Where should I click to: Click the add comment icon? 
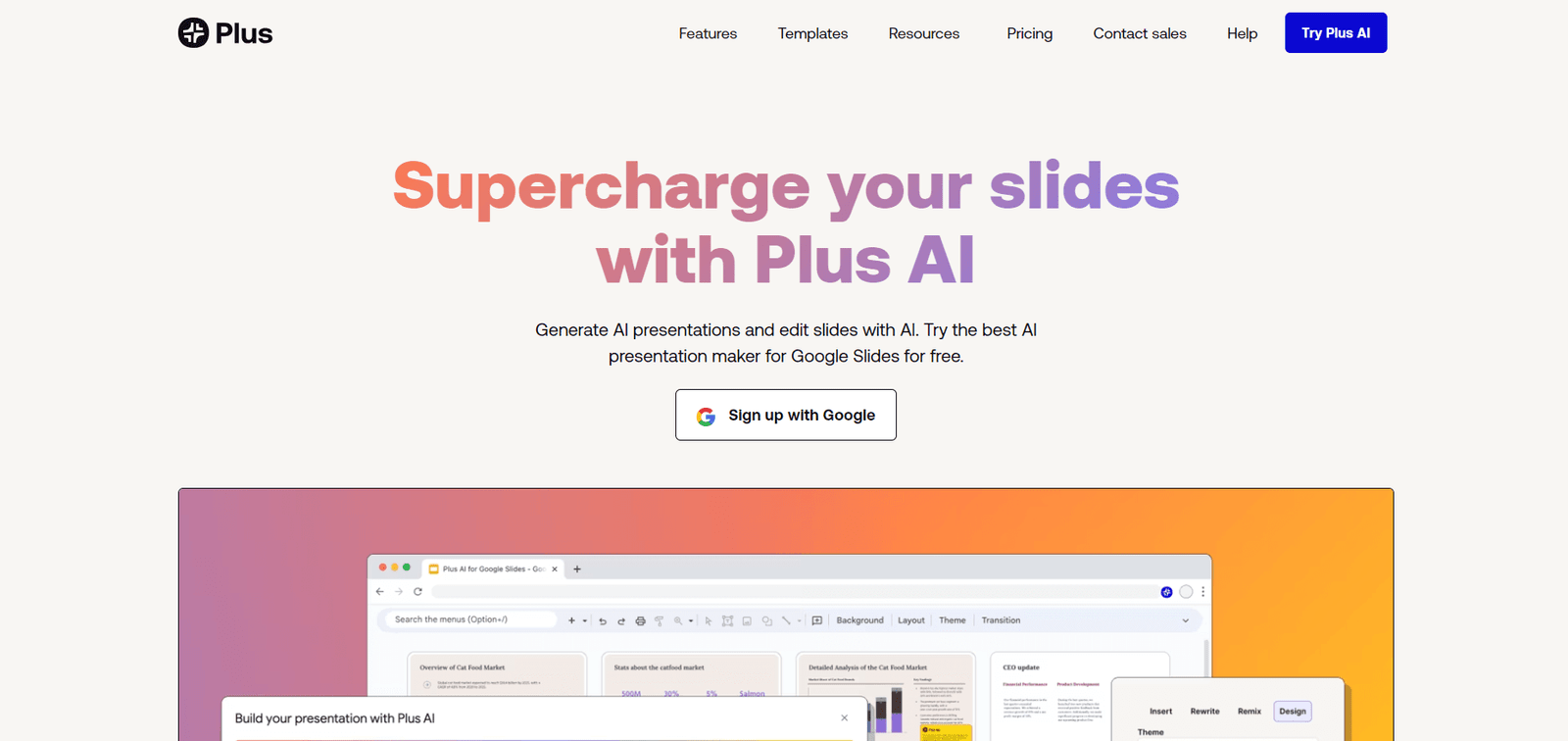(817, 620)
